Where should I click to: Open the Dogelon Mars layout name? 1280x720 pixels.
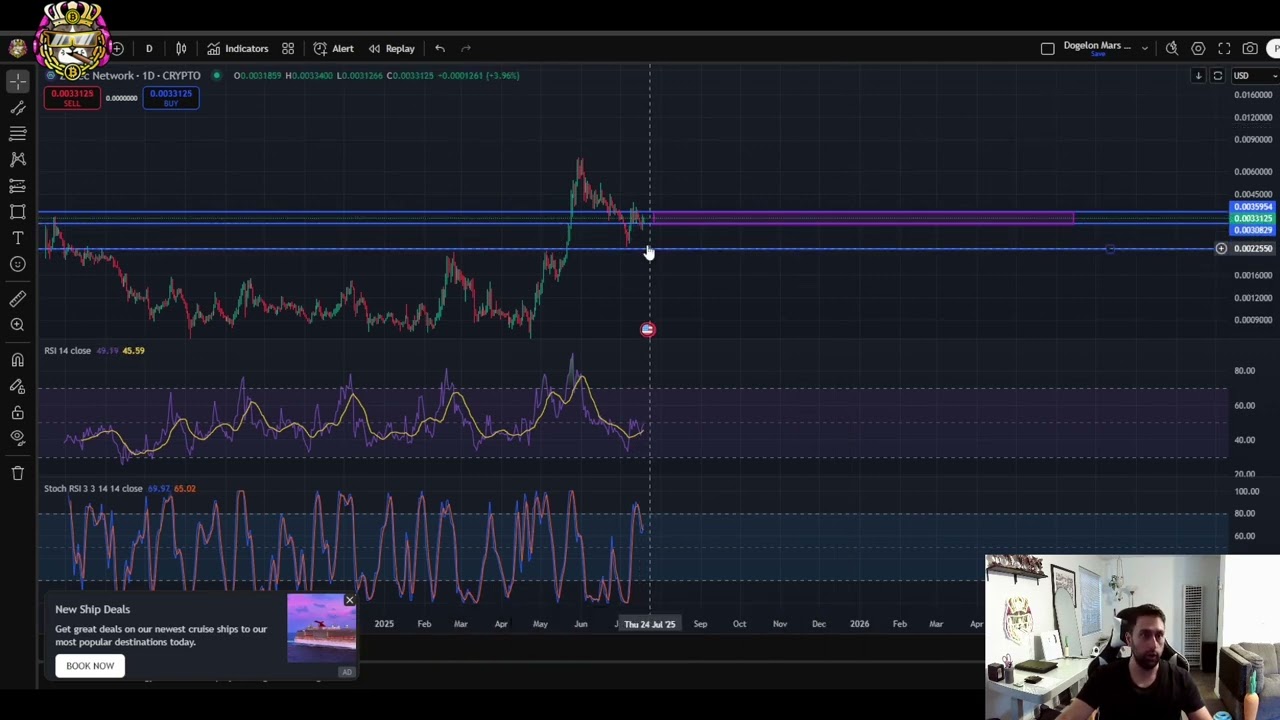[x=1097, y=46]
